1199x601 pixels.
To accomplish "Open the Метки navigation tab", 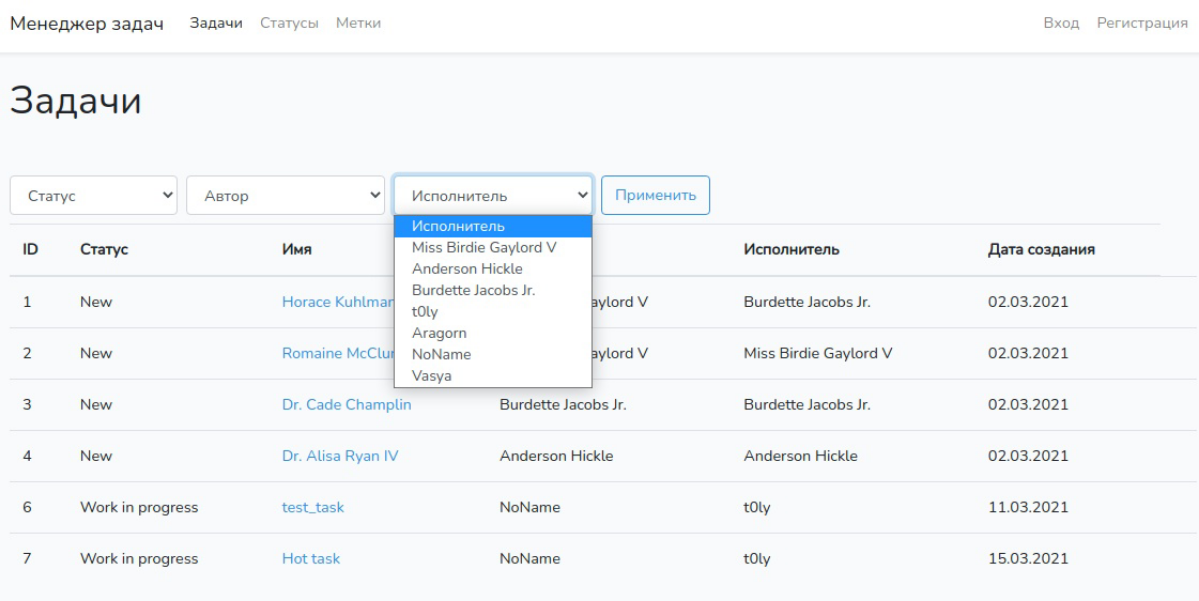I will click(358, 23).
